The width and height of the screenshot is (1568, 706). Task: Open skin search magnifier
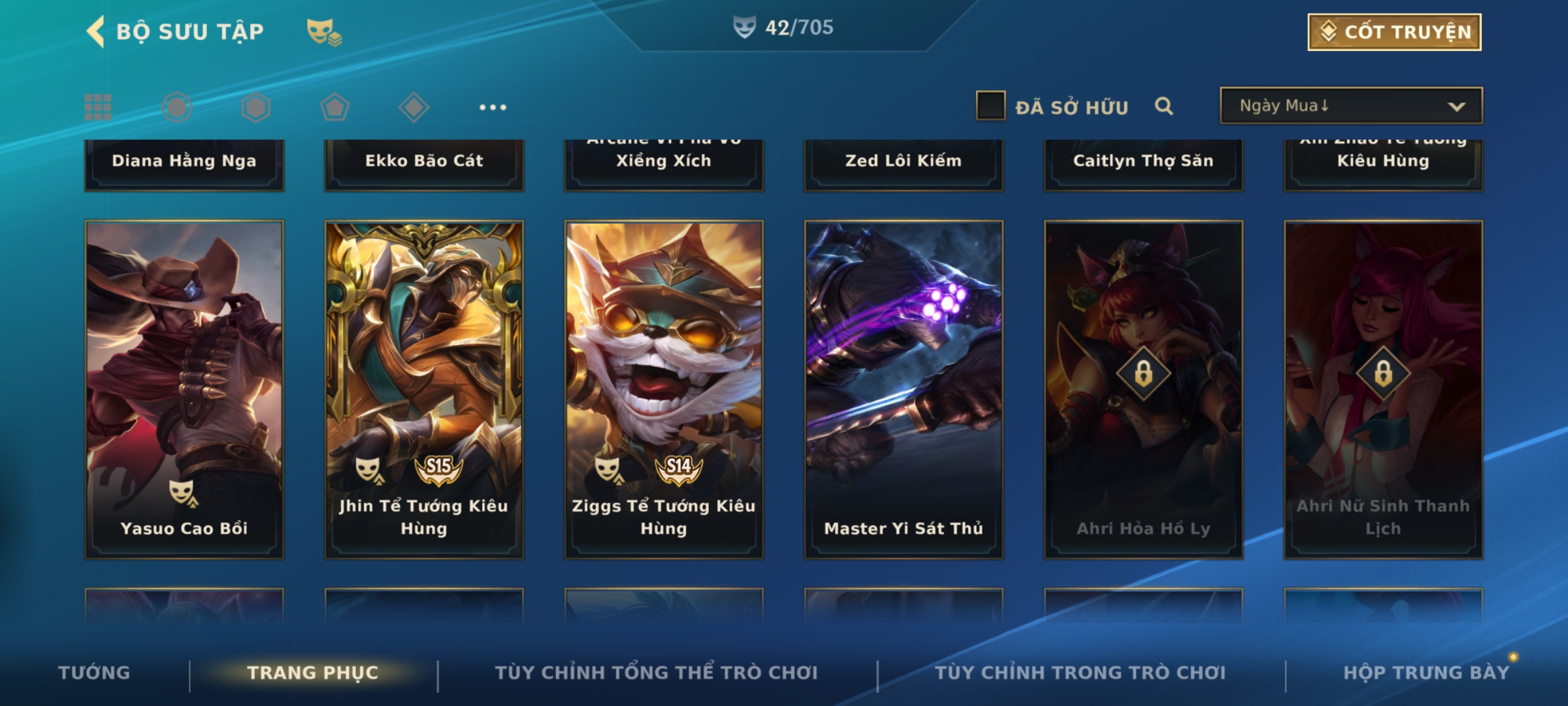tap(1164, 106)
